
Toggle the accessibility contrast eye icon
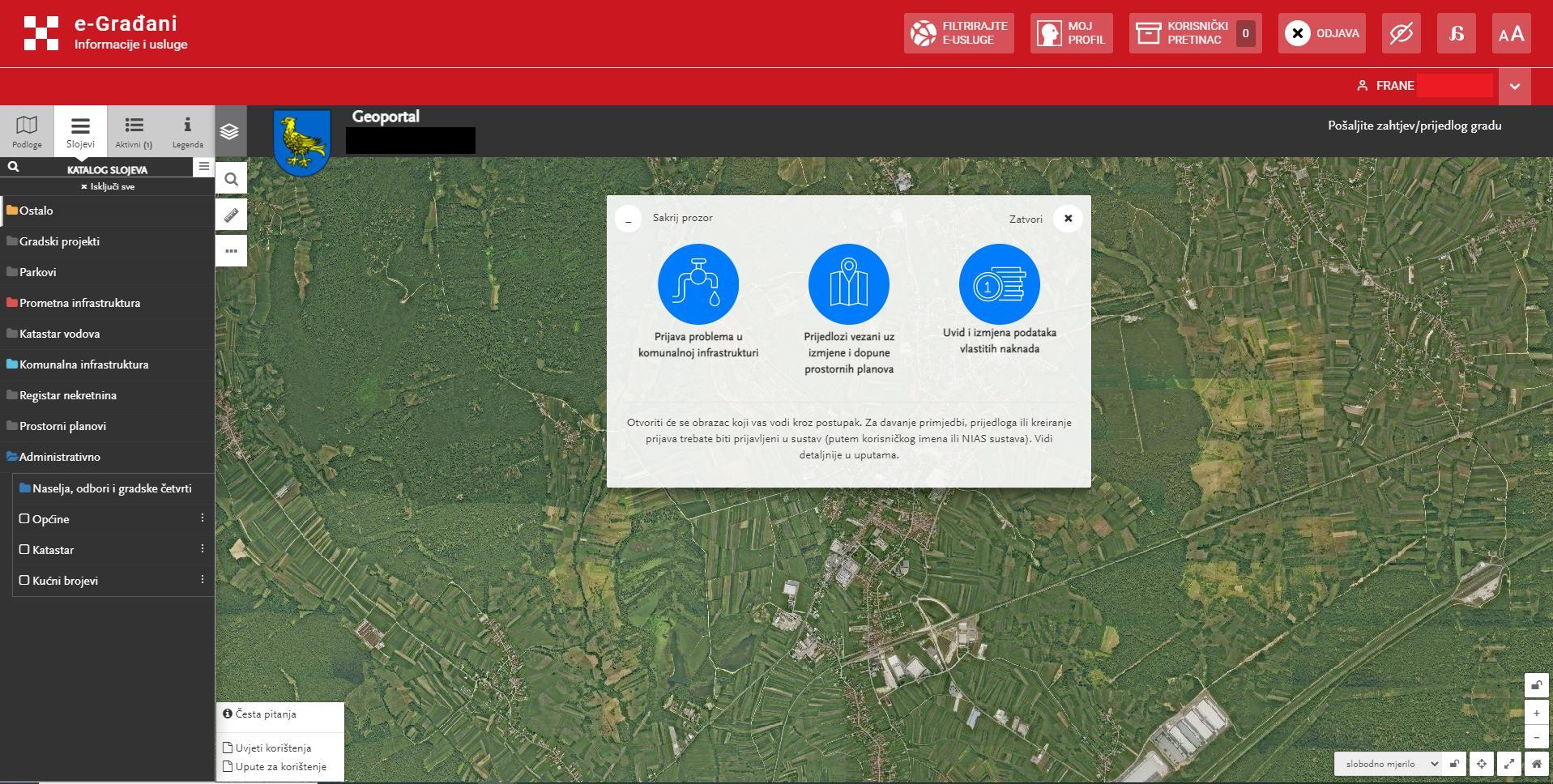pyautogui.click(x=1401, y=33)
